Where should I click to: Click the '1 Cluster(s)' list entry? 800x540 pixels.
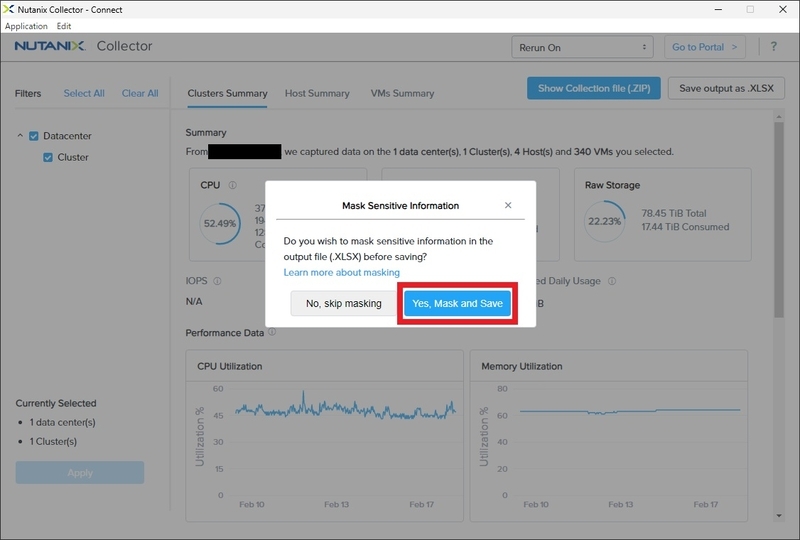click(53, 441)
